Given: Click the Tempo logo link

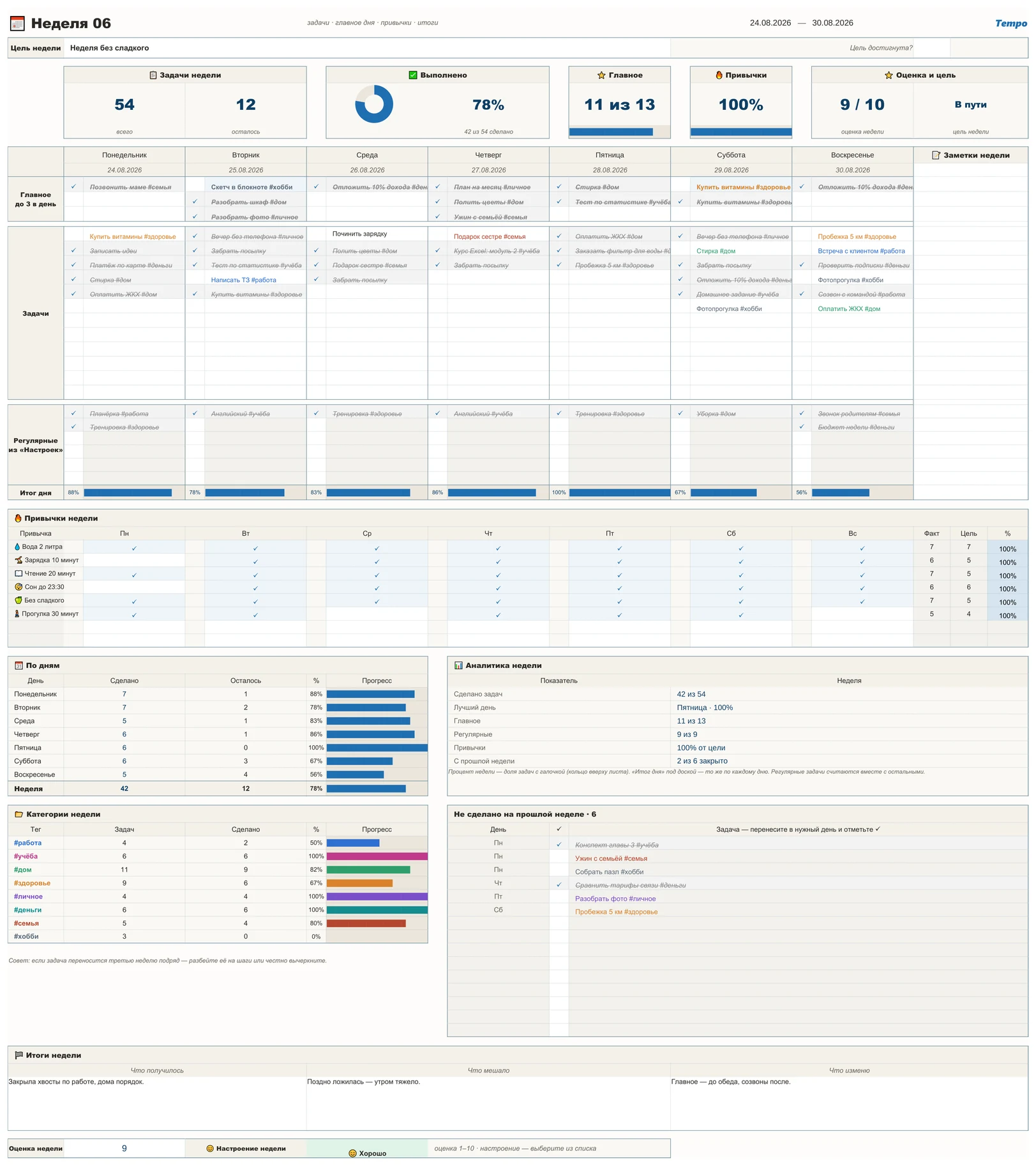Looking at the screenshot, I should [x=1011, y=24].
